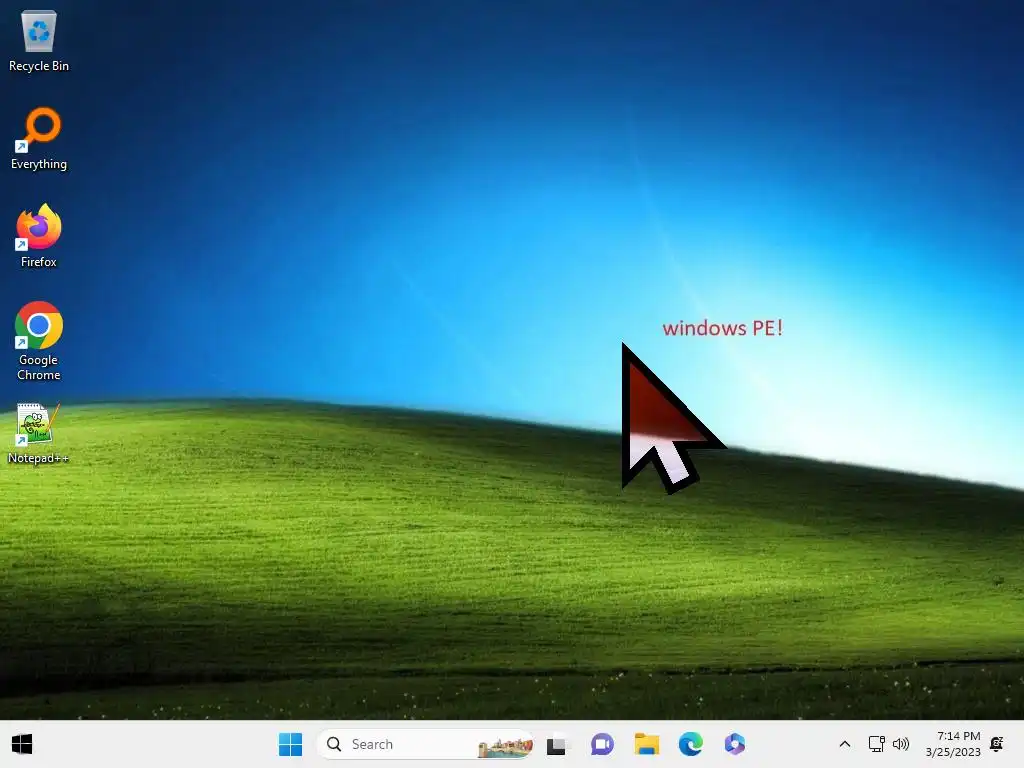Select the Everything search shortcut
Screen dimensions: 1024x768
click(x=39, y=138)
